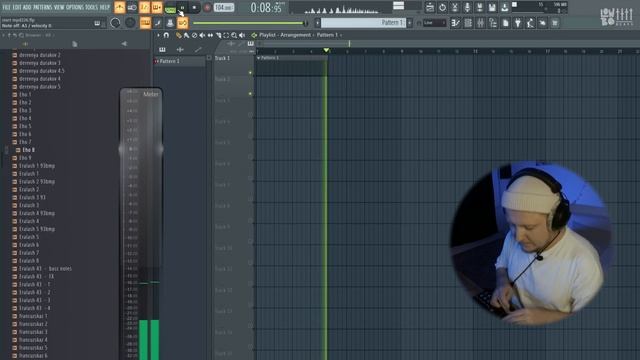Open the HELP menu
Viewport: 640px width, 360px height.
point(105,7)
